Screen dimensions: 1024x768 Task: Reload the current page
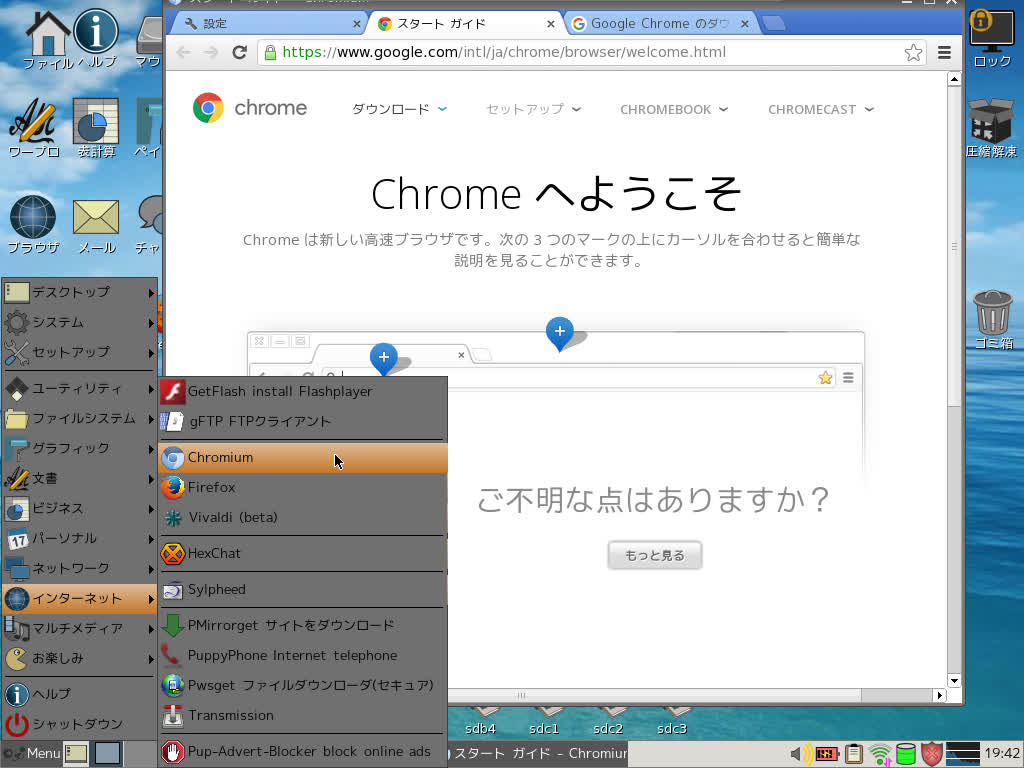click(240, 52)
